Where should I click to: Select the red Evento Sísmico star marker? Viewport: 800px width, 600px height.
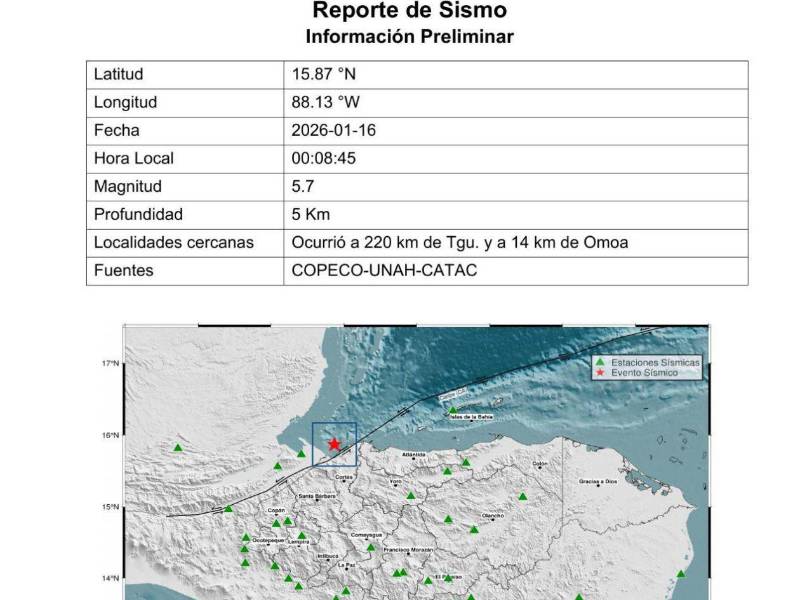point(334,443)
